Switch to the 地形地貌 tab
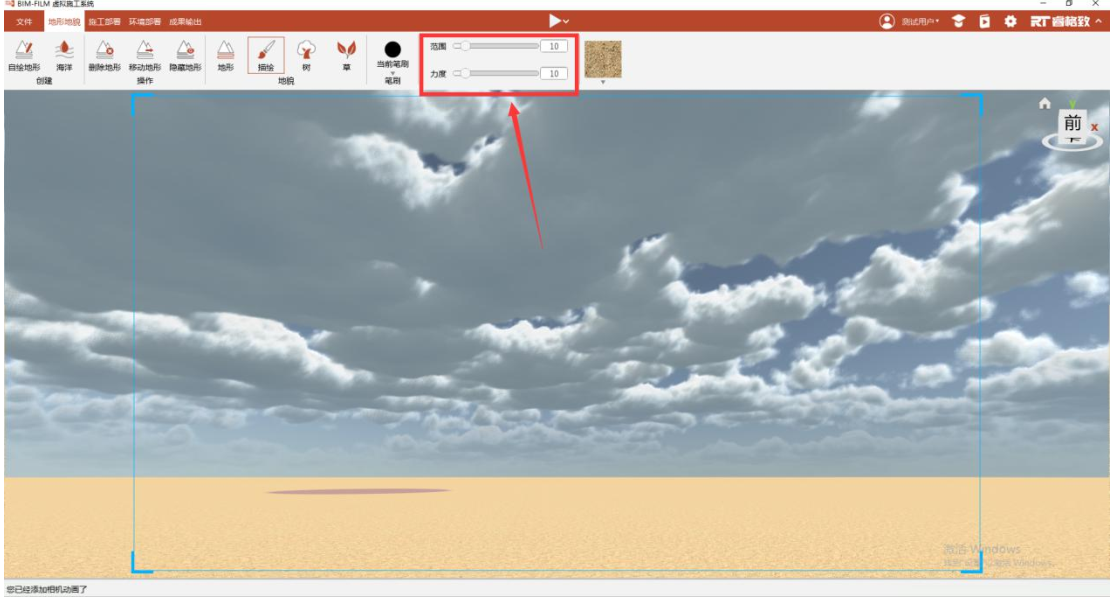 click(64, 21)
